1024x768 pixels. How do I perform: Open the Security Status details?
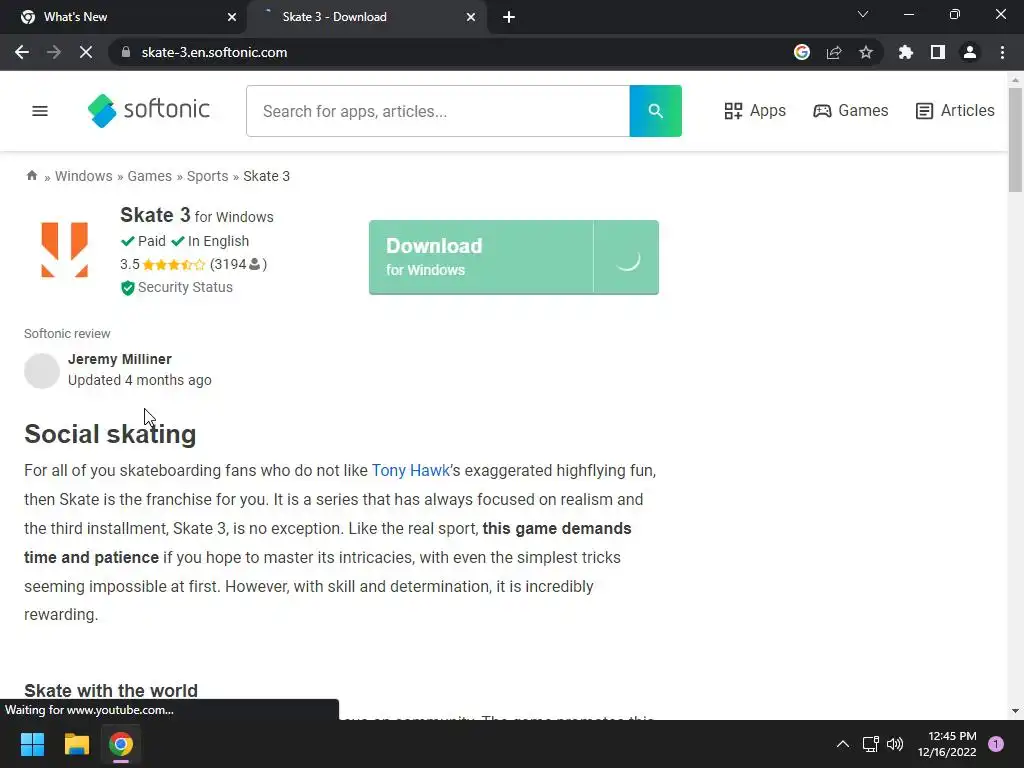pyautogui.click(x=185, y=287)
